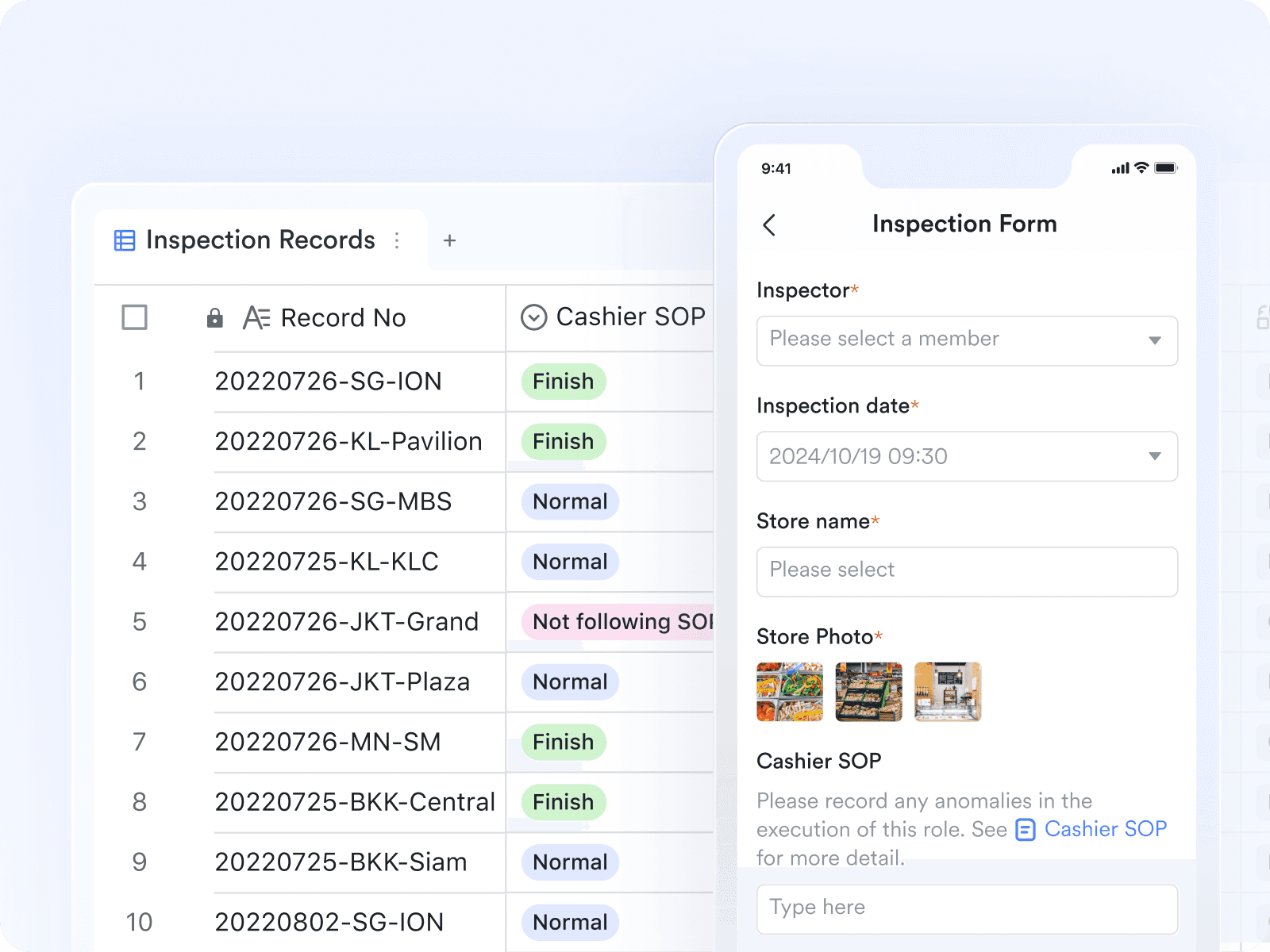Click the document icon before Cashier SOP link

coord(1026,830)
